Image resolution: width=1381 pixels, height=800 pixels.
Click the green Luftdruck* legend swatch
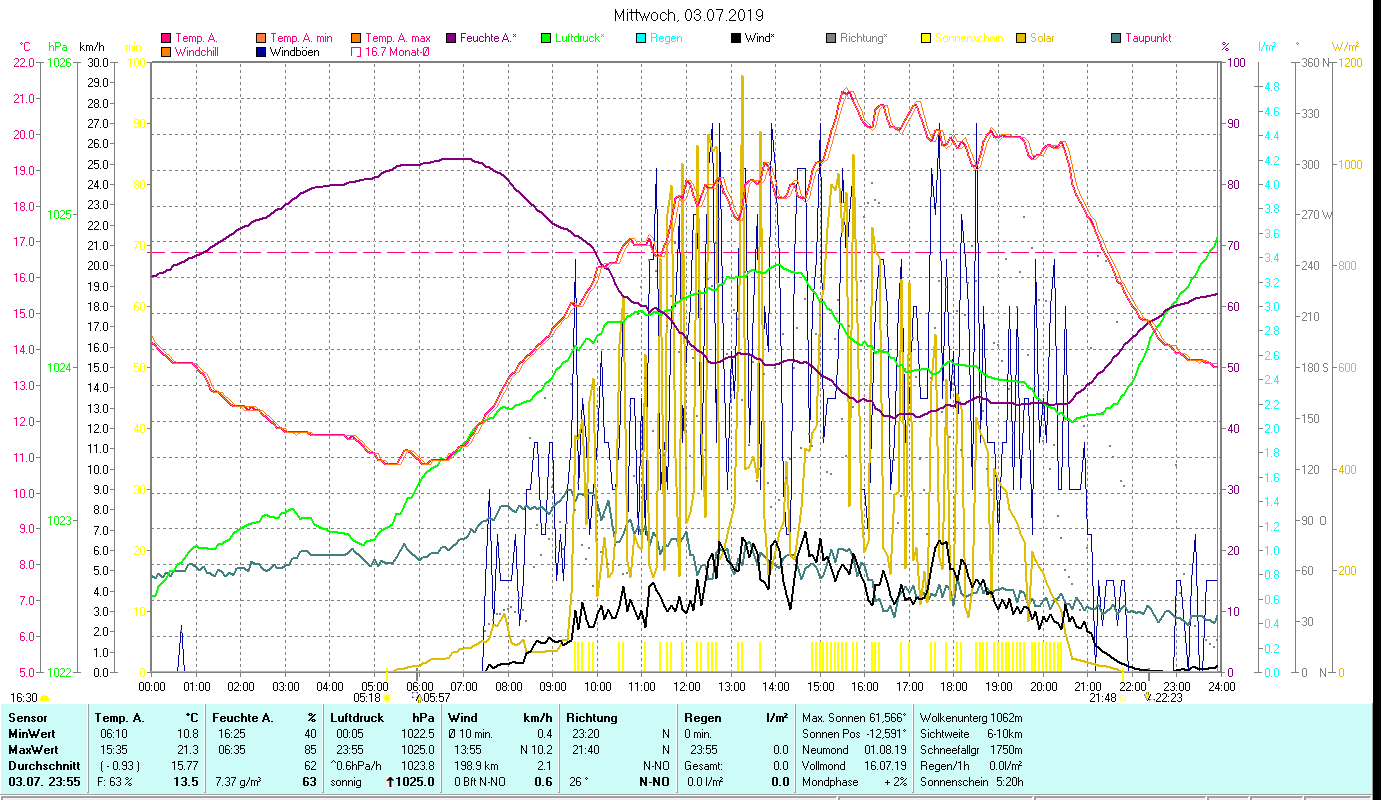click(x=546, y=39)
